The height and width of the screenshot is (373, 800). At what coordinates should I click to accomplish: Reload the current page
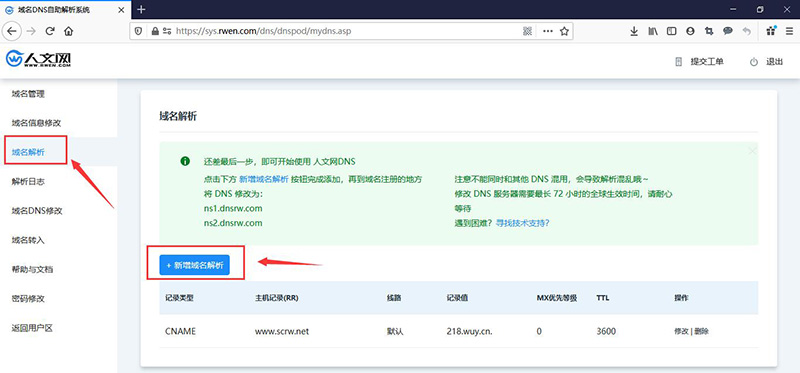50,31
